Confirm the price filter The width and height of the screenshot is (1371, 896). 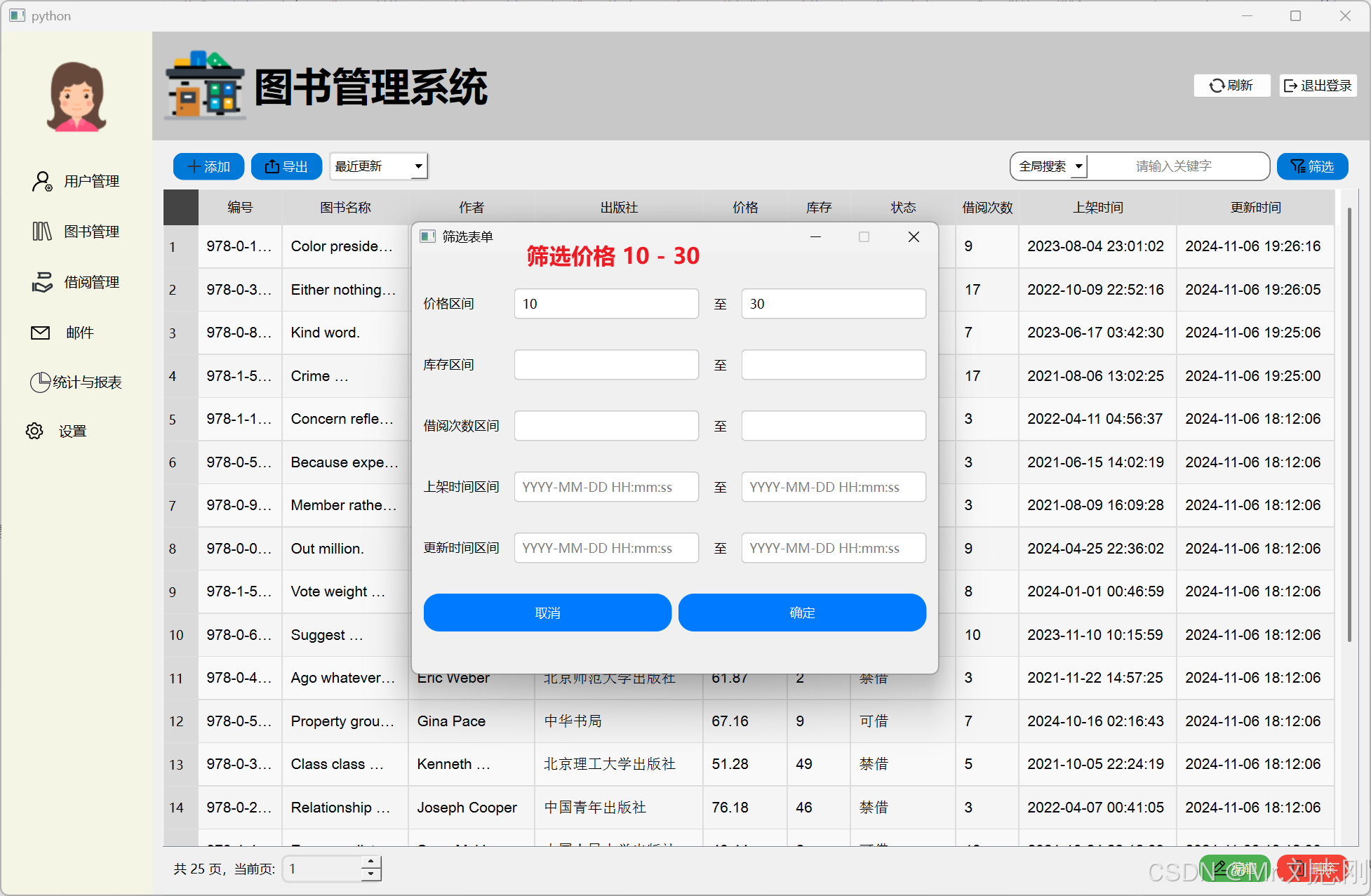802,613
